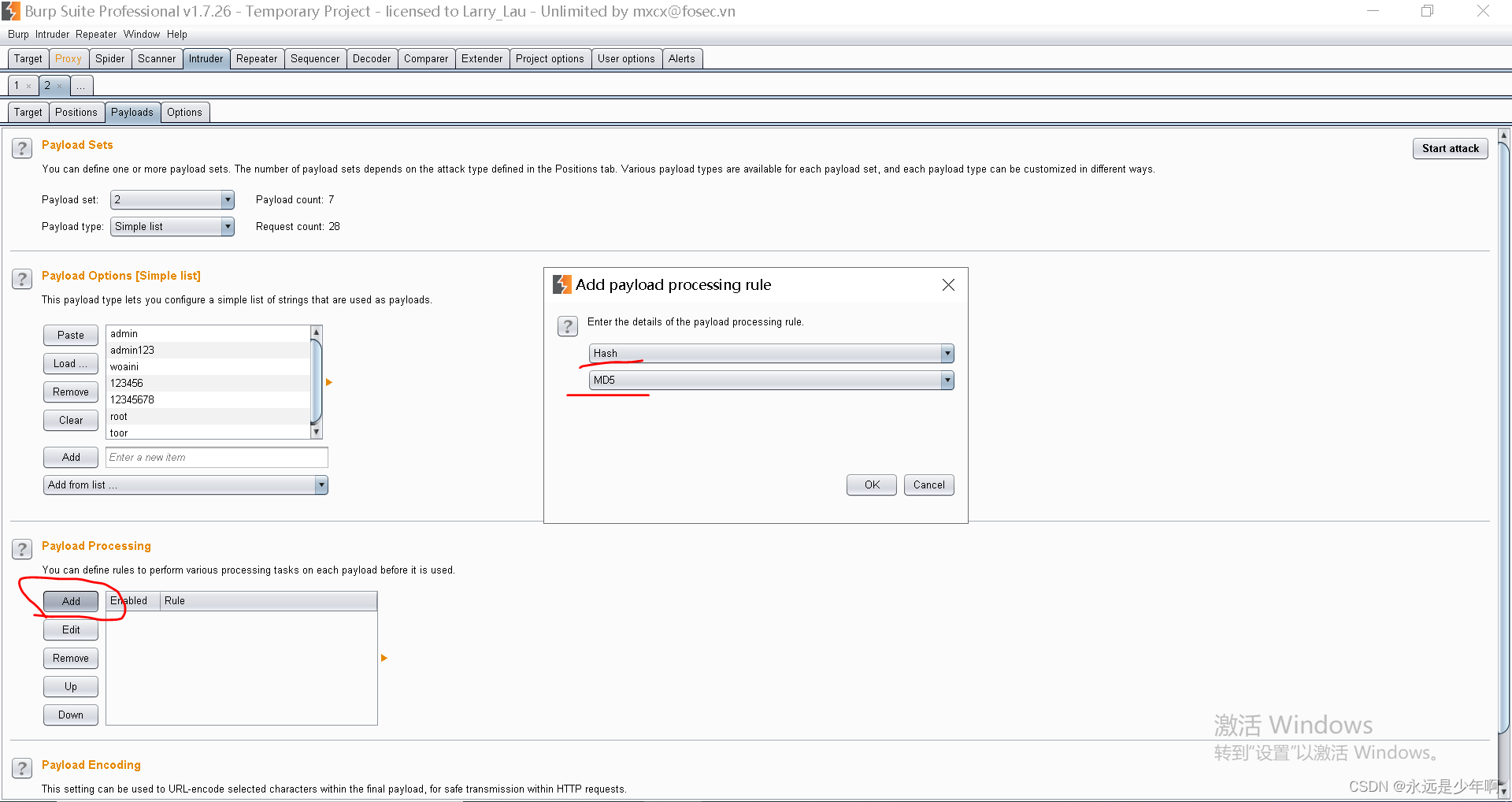Select payload 'root' in list

209,417
